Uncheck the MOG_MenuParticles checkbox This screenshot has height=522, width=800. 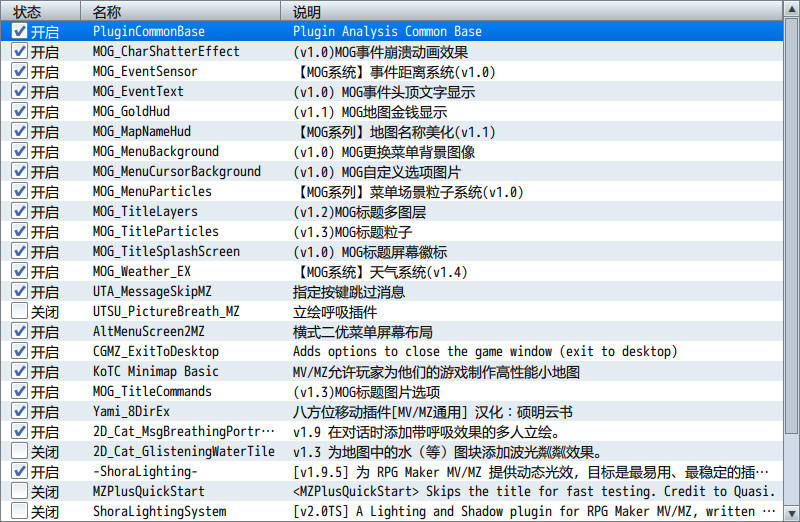[x=19, y=191]
